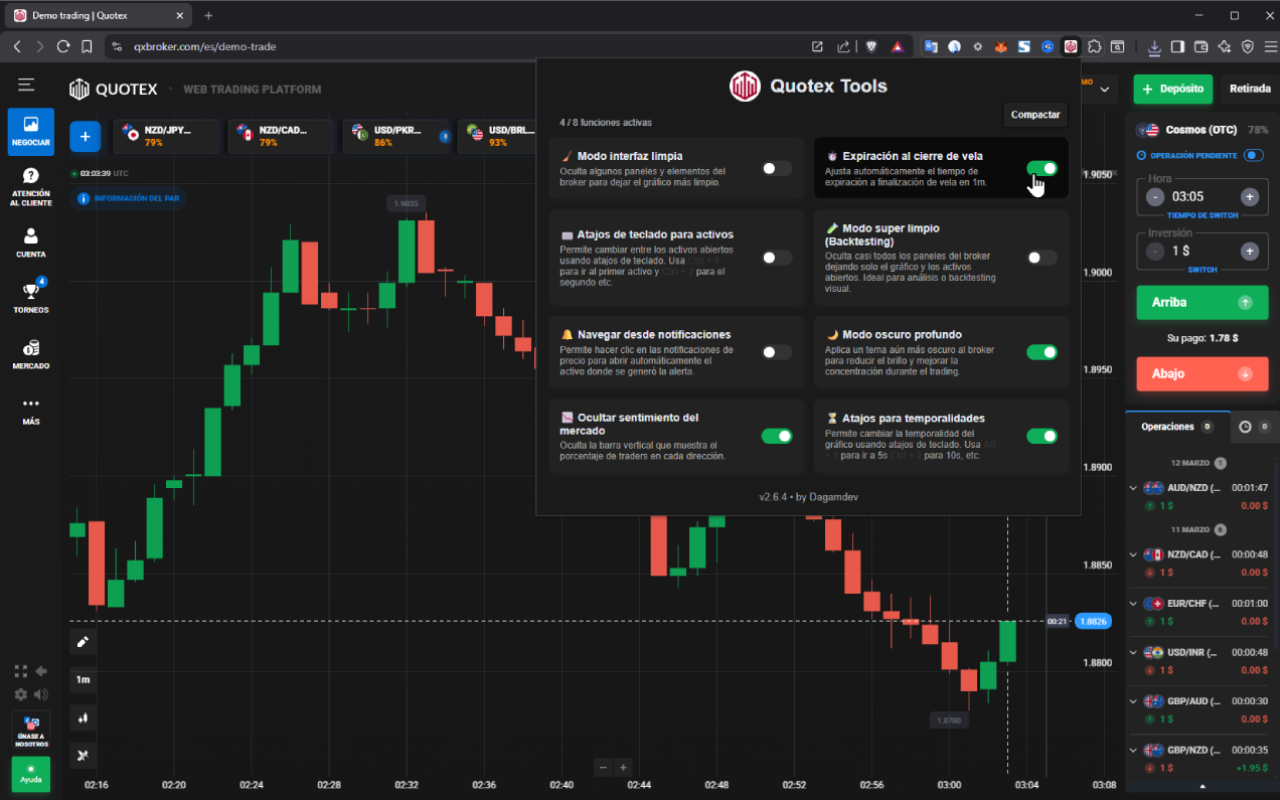Zoom in the chart with plus
This screenshot has height=800, width=1280.
[x=623, y=767]
